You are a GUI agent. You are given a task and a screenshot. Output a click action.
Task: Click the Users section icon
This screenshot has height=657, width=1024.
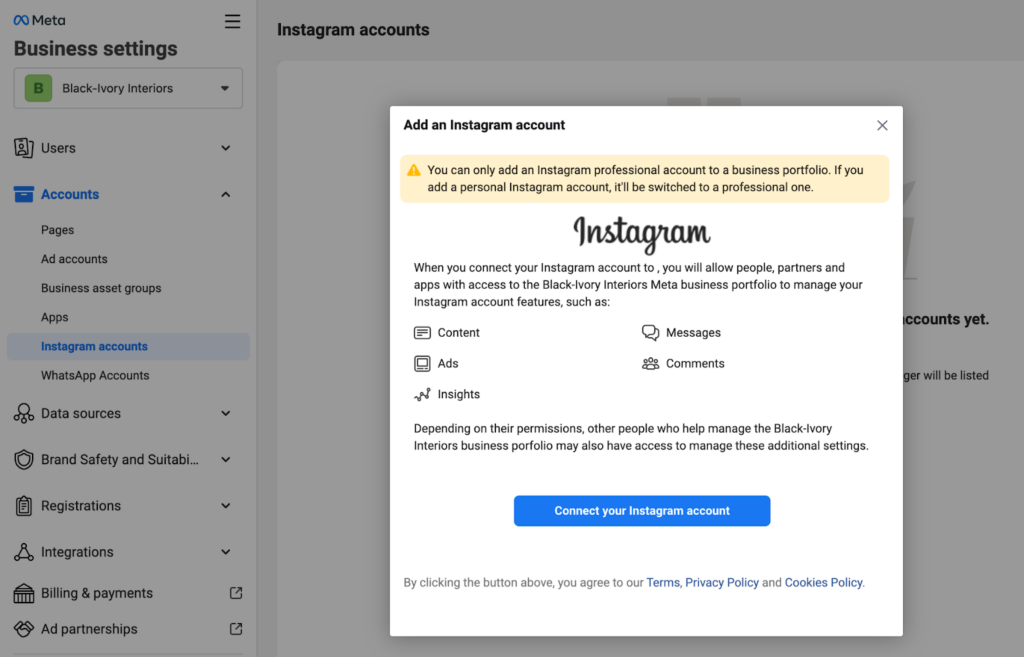24,148
